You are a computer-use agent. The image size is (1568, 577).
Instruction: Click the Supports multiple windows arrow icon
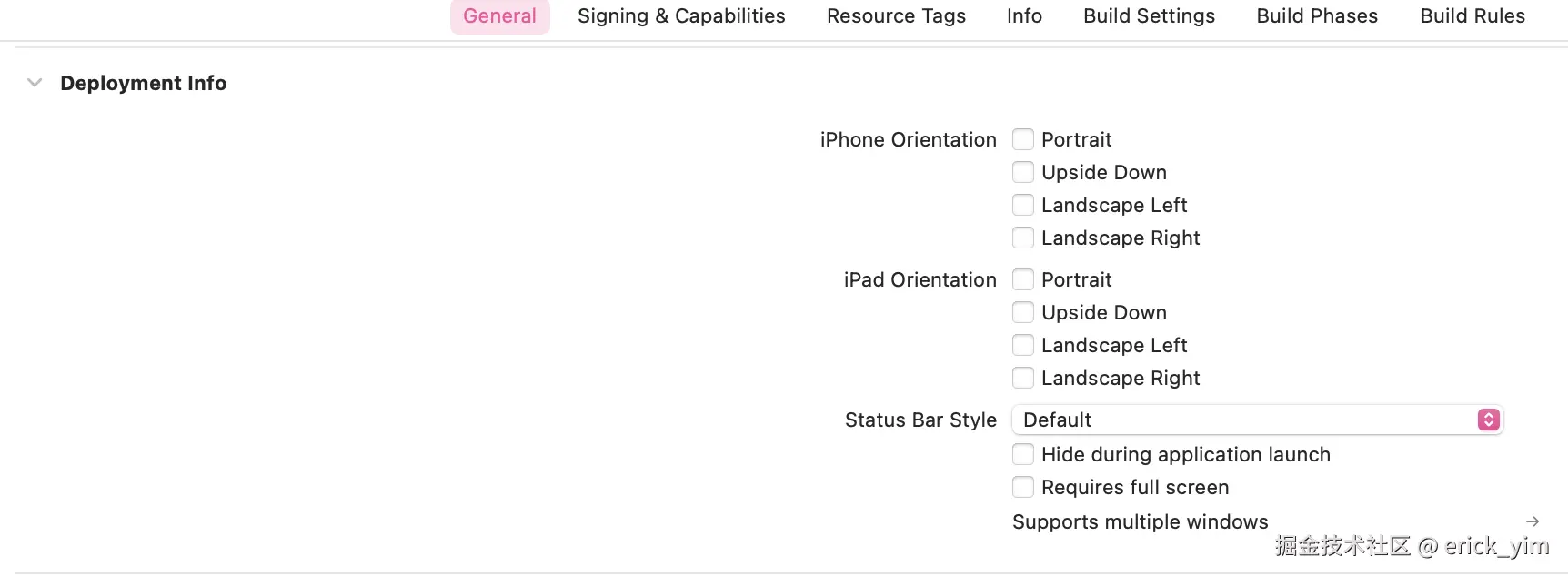pos(1532,521)
